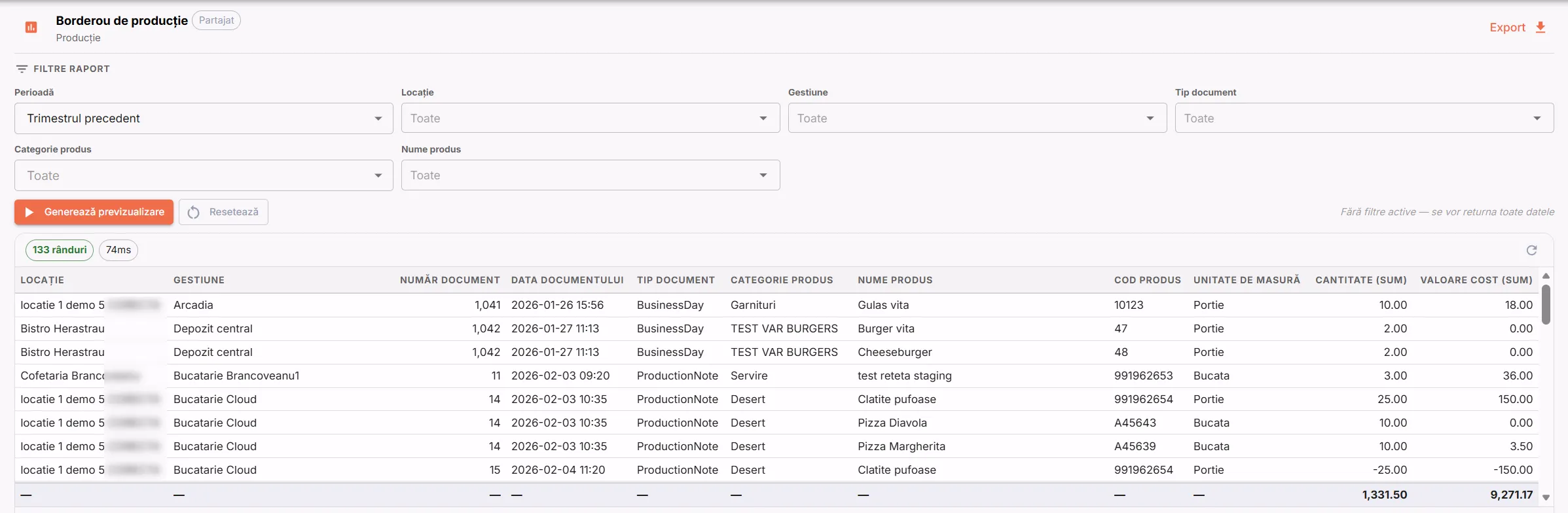Image resolution: width=1568 pixels, height=513 pixels.
Task: Open the Tip document dropdown
Action: [1364, 118]
